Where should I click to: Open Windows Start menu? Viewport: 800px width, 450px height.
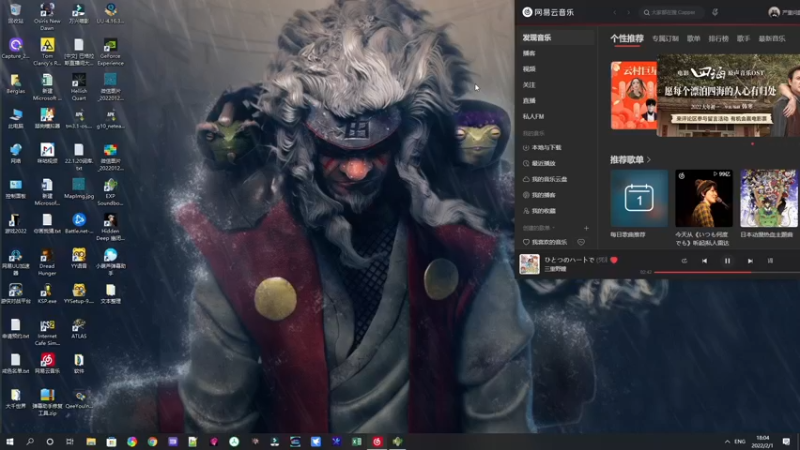(10, 441)
